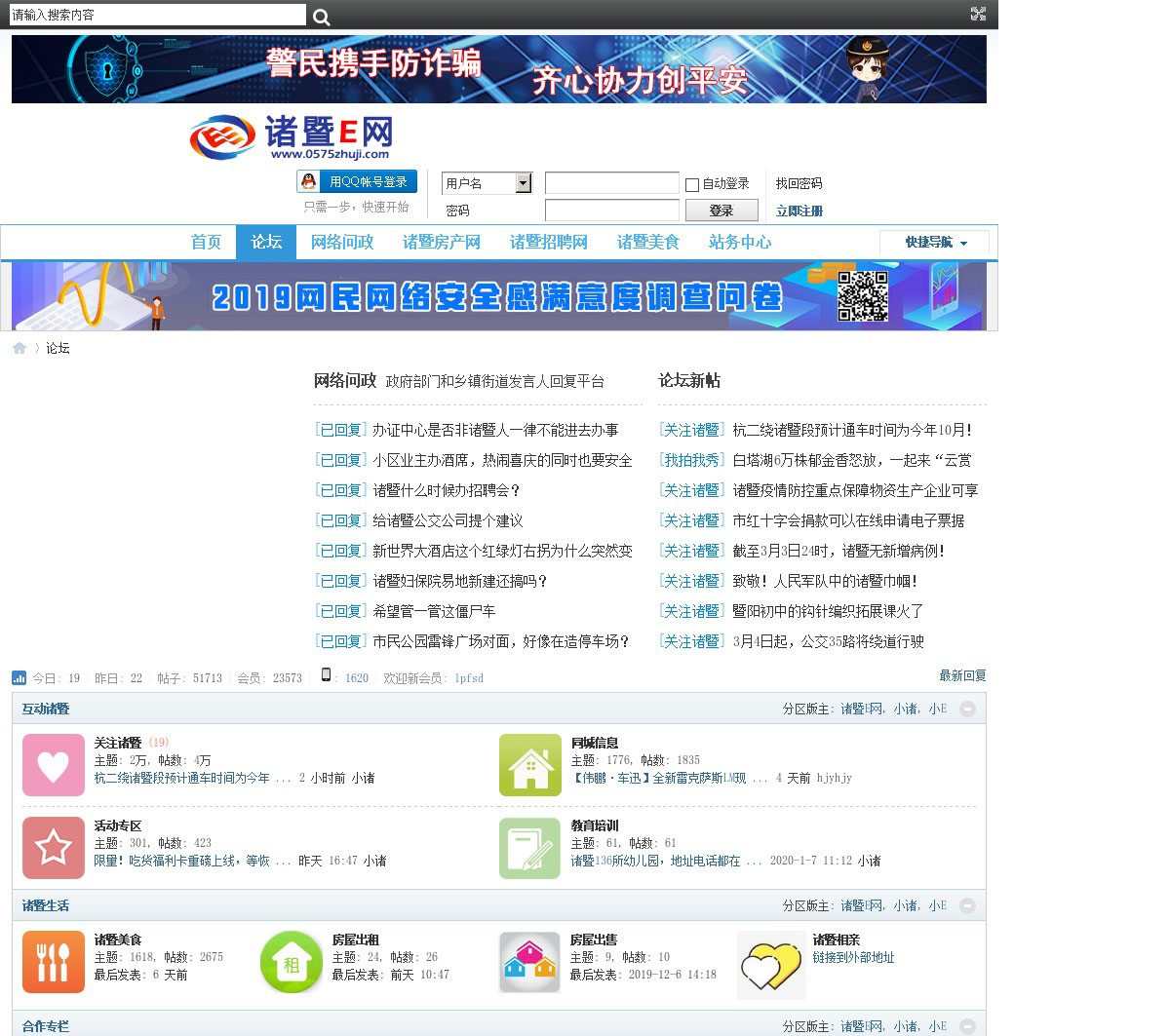This screenshot has width=1170, height=1036.
Task: Open the 活动专区 star icon
Action: [x=54, y=848]
